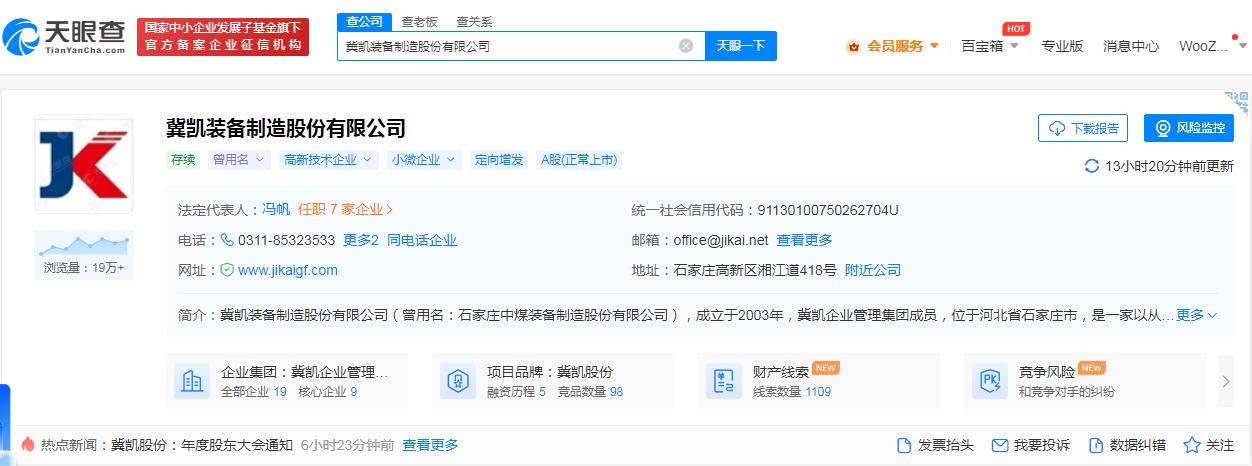Click the 关注 follow text
Viewport: 1252px width, 466px height.
(x=1220, y=445)
